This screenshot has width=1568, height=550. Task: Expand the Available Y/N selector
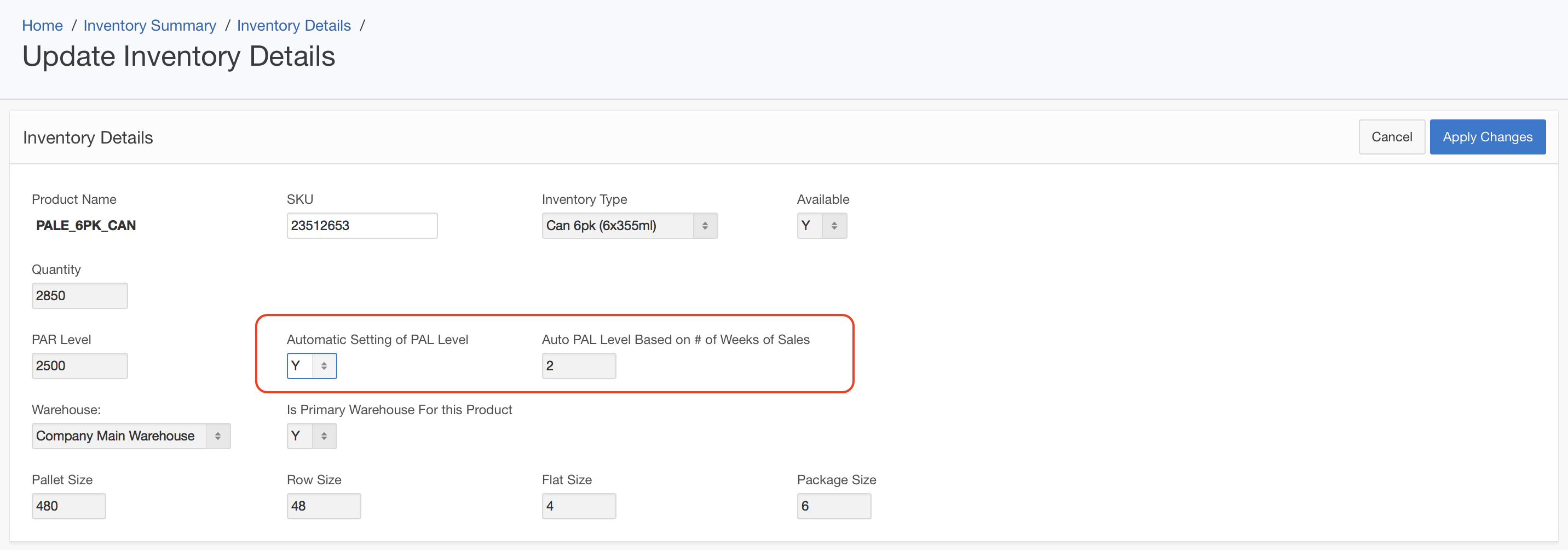821,226
